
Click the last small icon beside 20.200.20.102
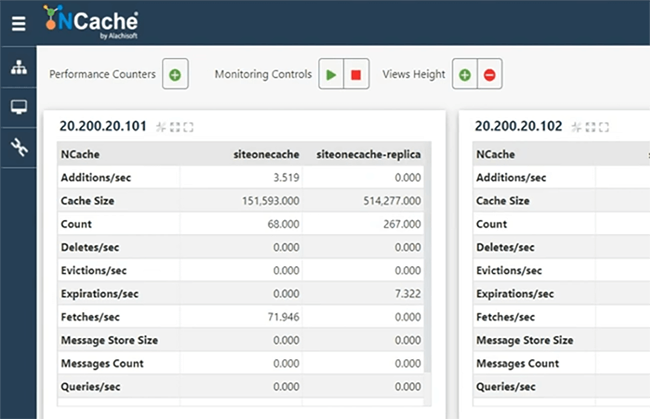[604, 127]
